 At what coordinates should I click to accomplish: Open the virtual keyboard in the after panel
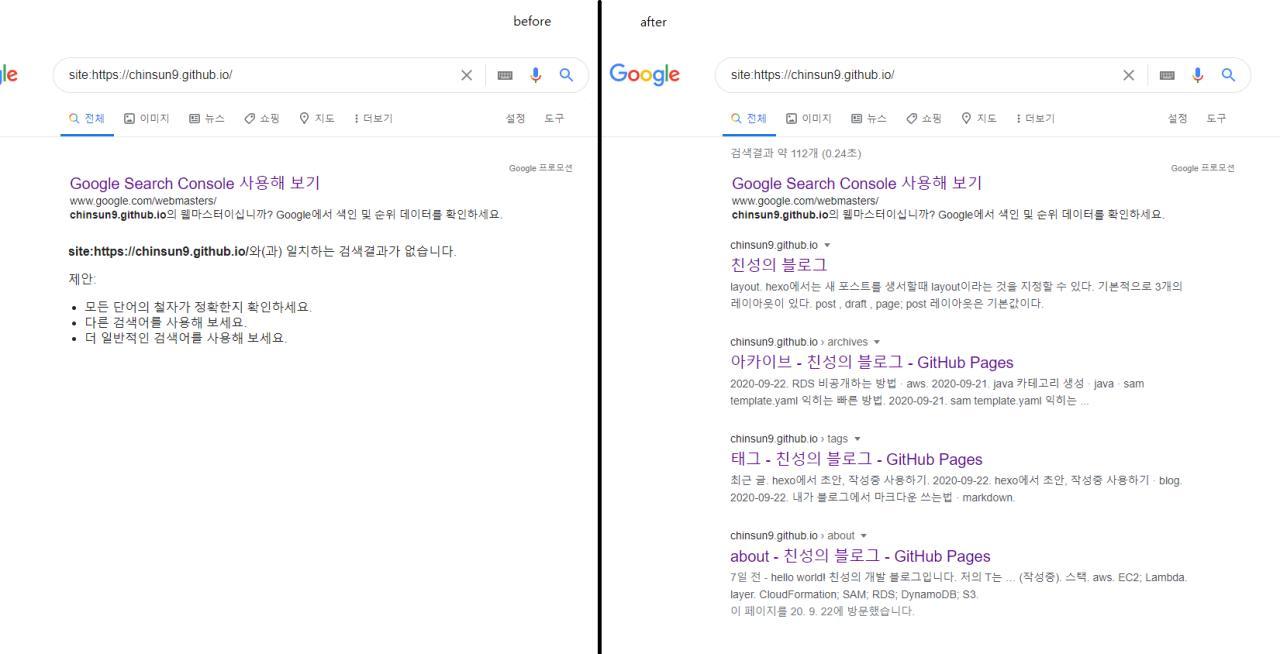coord(1167,75)
